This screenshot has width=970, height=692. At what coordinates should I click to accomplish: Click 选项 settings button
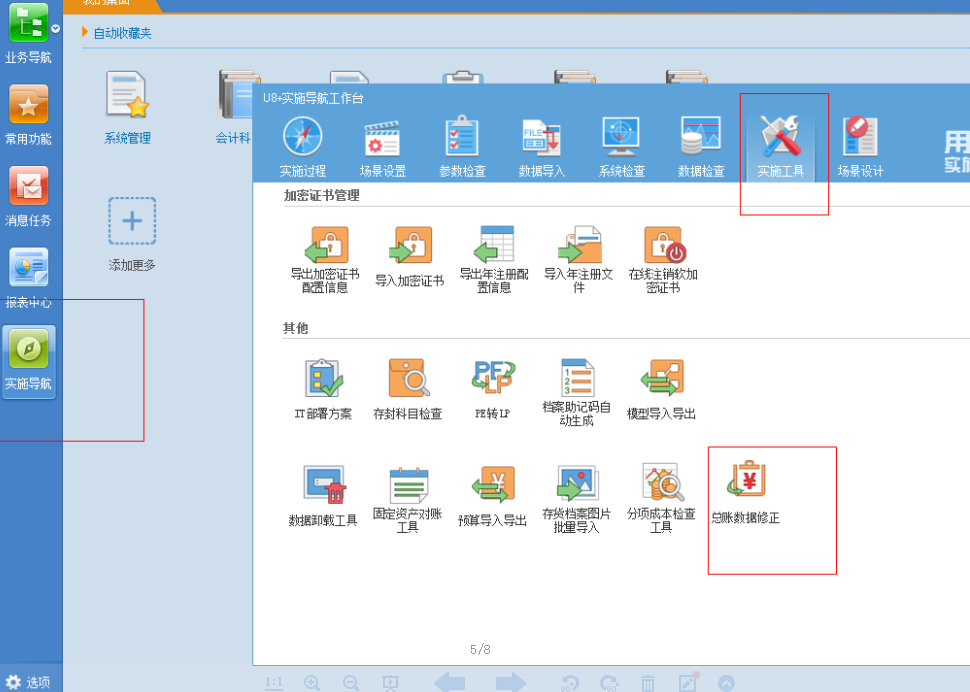pos(28,682)
